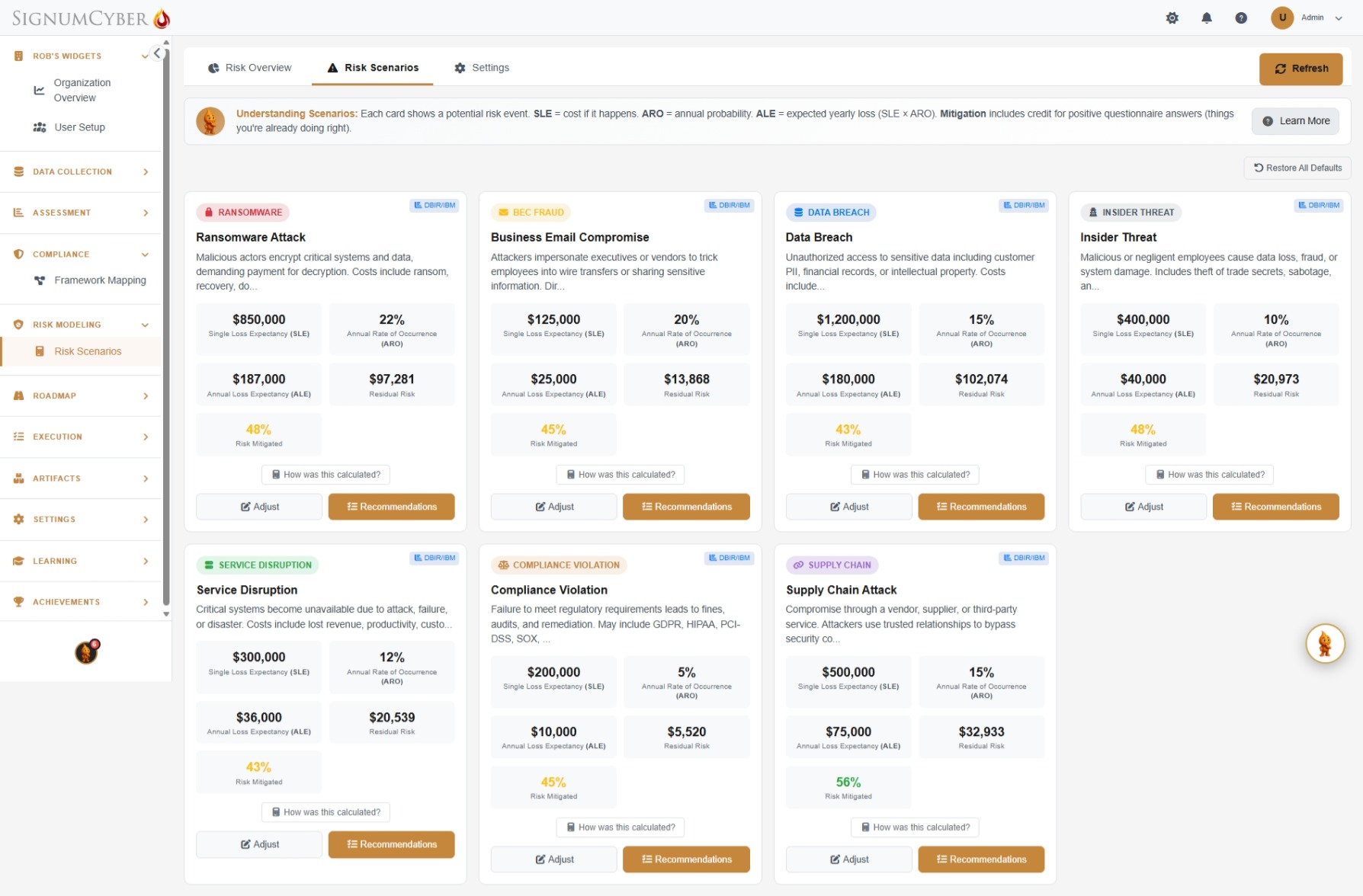Open Recommendations for Ransomware Attack
The image size is (1363, 896).
pos(391,506)
